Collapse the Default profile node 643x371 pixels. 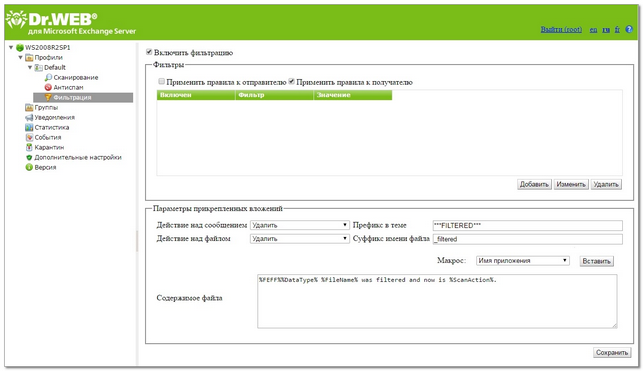coord(30,67)
